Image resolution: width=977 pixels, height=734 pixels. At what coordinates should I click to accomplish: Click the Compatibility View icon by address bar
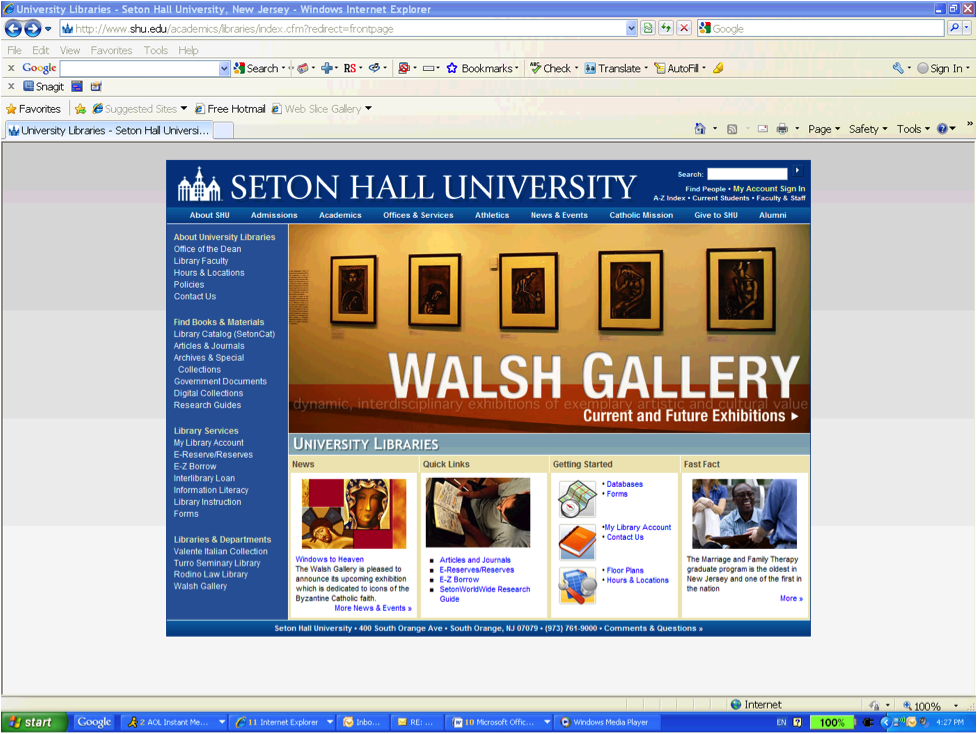coord(648,29)
